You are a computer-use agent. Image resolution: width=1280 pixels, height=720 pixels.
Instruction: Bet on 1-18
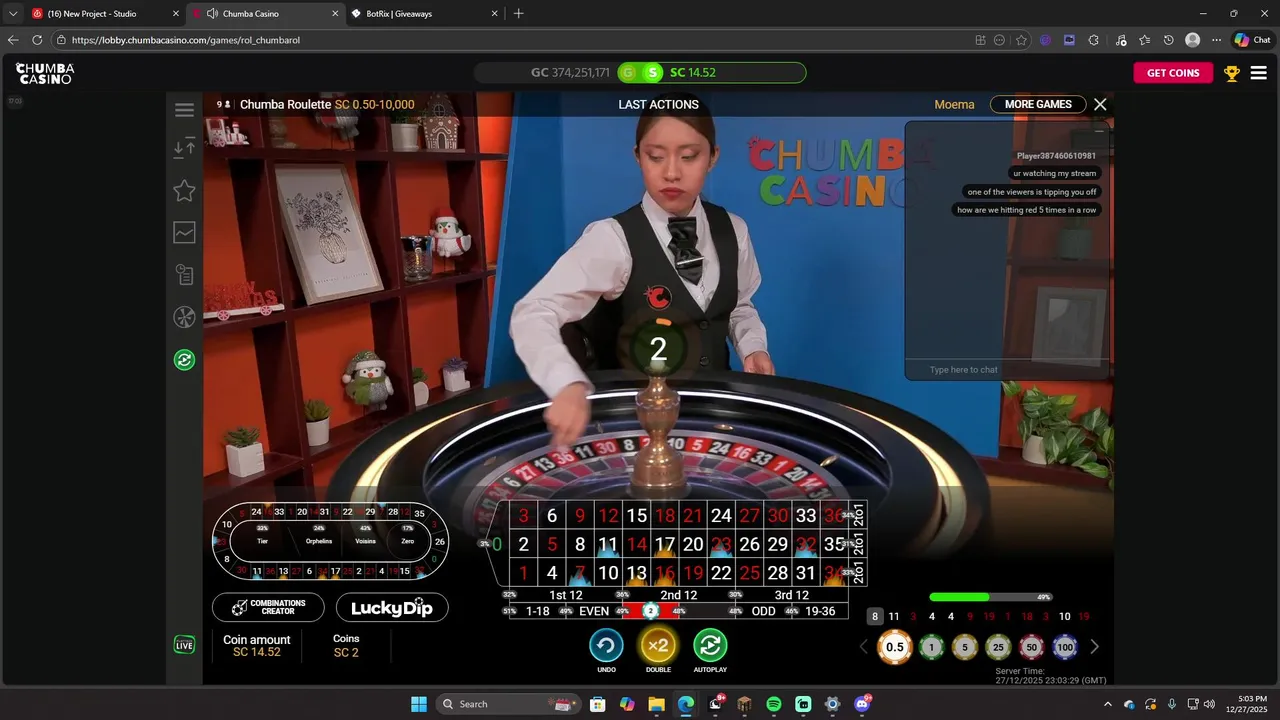pyautogui.click(x=537, y=611)
